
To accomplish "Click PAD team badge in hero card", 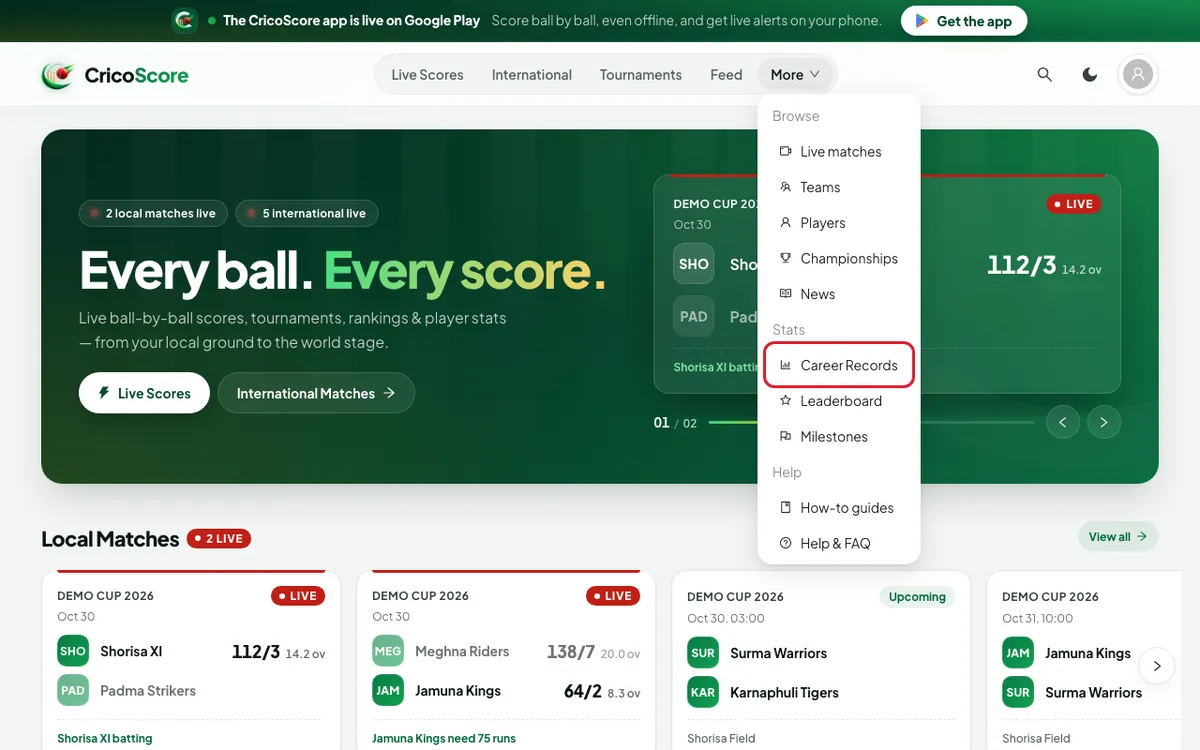I will (x=694, y=317).
